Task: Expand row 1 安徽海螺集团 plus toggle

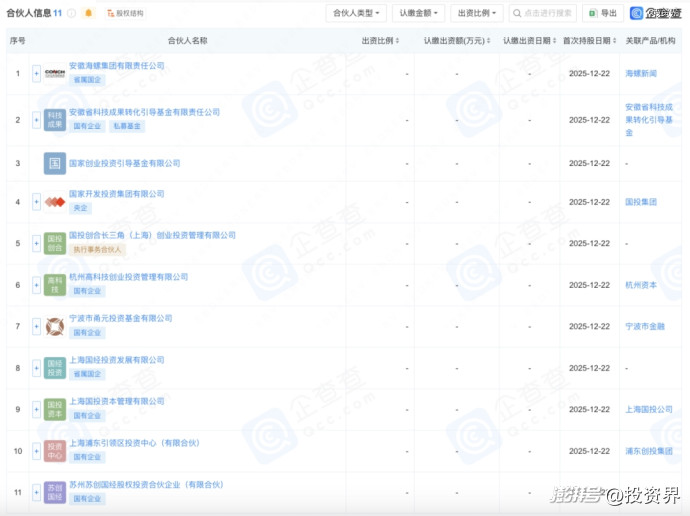Action: click(37, 74)
